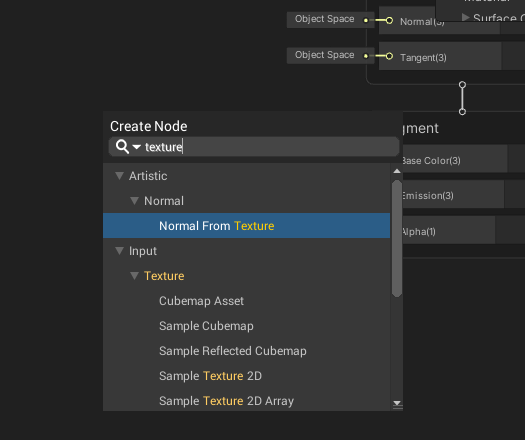Collapse the Normal subcategory

[134, 201]
